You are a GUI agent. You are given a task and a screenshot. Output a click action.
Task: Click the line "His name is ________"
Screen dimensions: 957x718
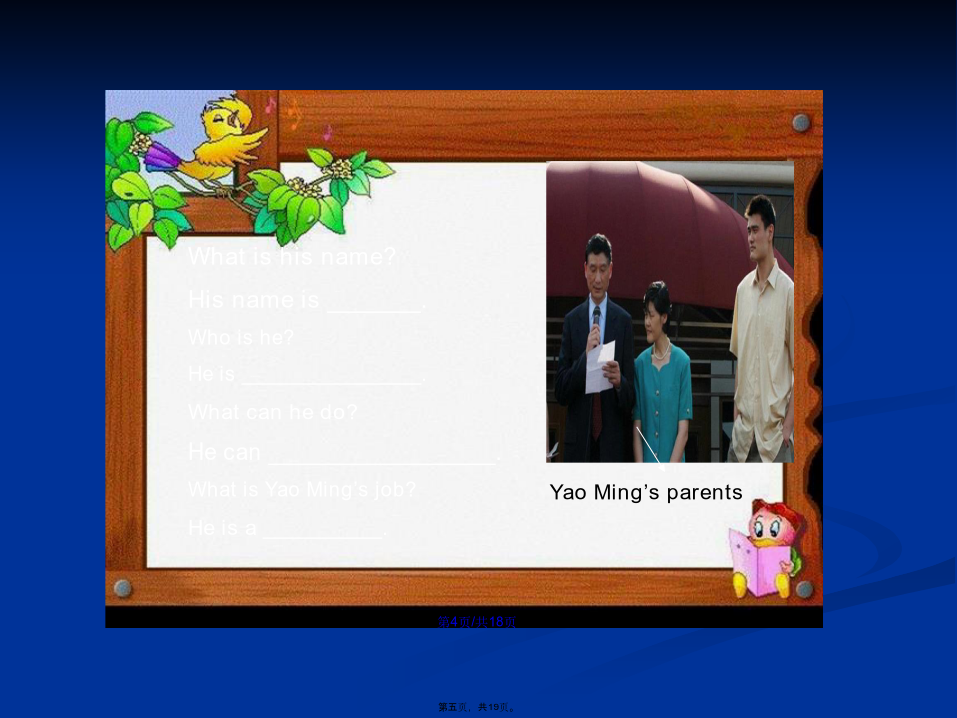pos(307,300)
